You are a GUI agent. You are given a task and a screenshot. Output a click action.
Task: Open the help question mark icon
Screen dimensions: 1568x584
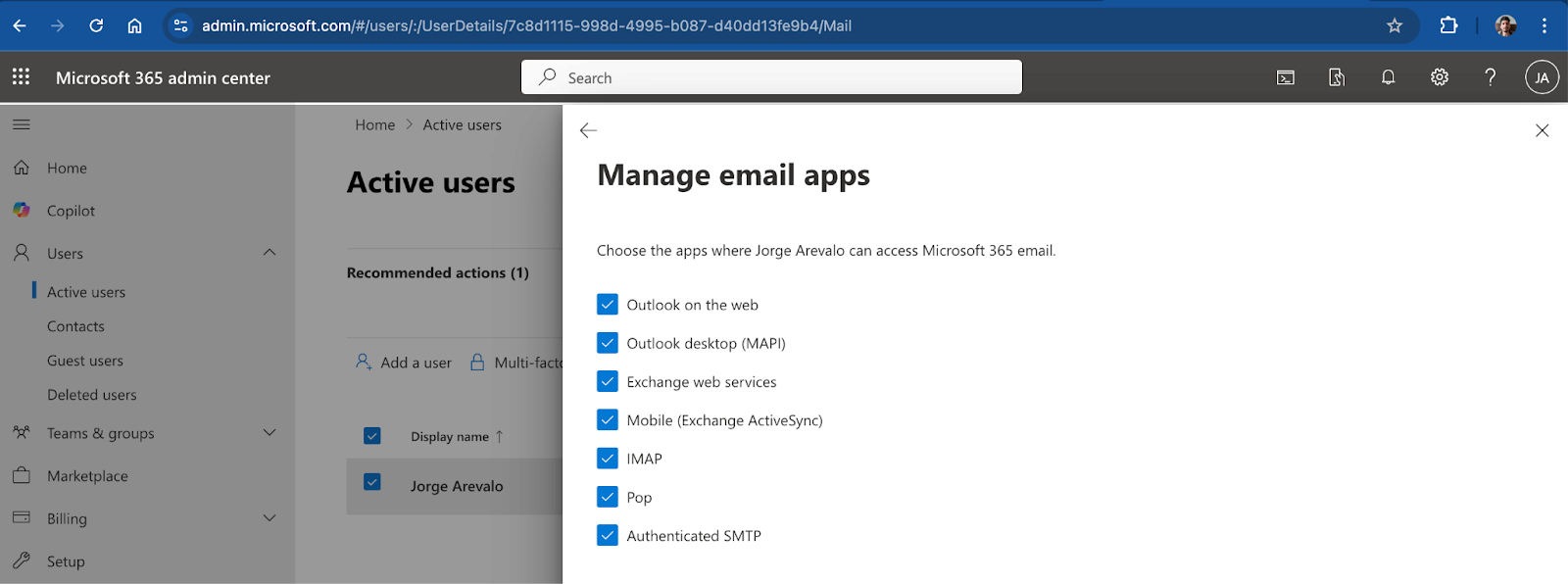[1491, 77]
